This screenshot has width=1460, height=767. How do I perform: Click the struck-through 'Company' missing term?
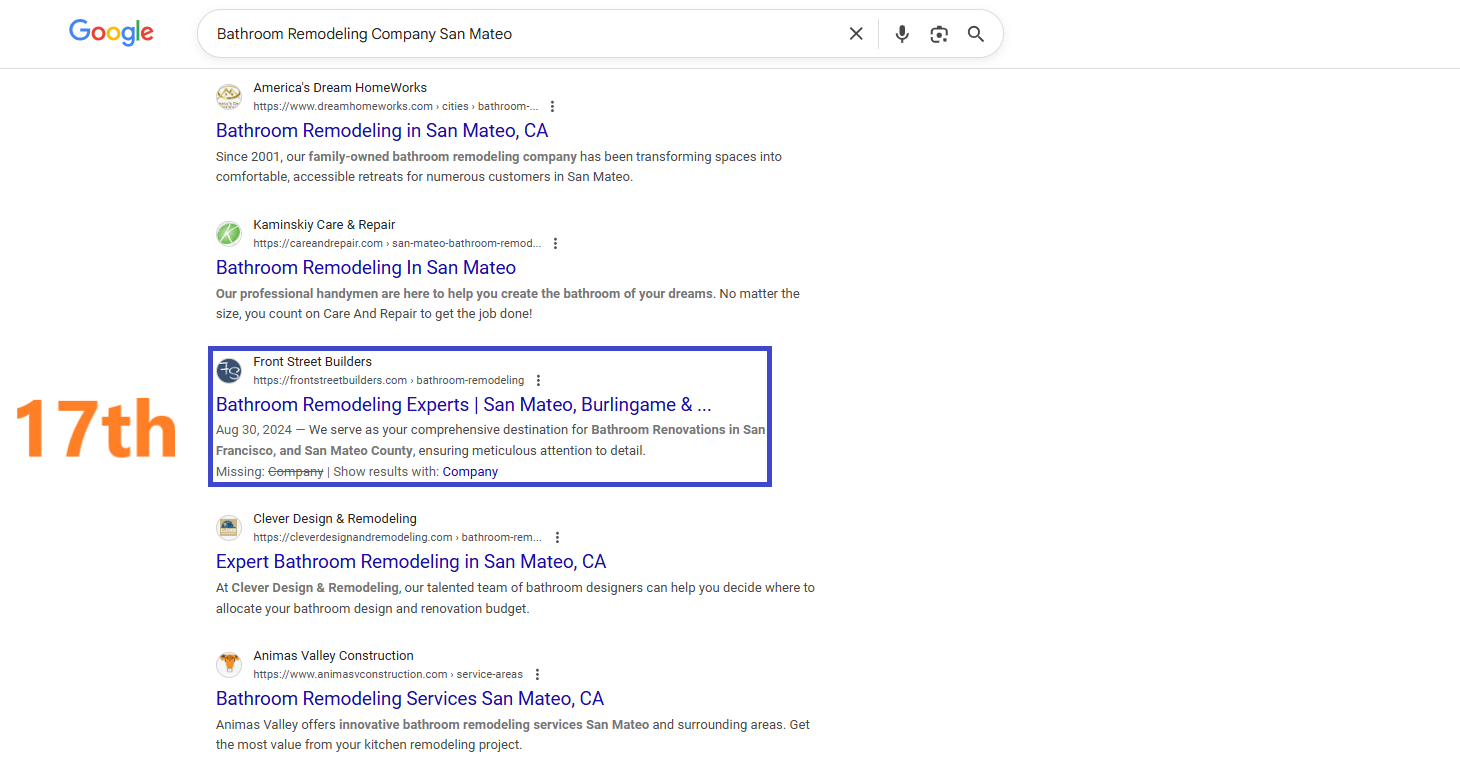pyautogui.click(x=295, y=472)
